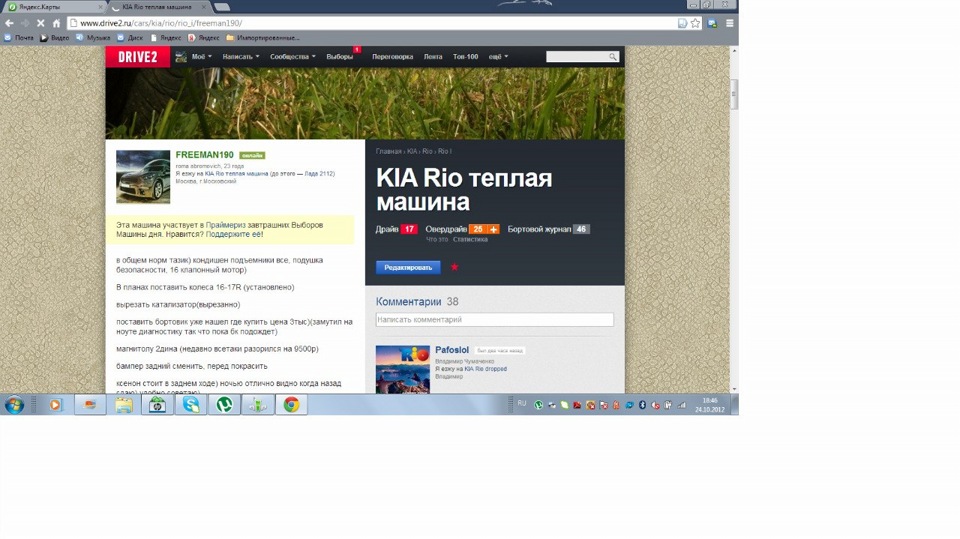Open the Chrome menu (three lines) icon
The width and height of the screenshot is (960, 539).
coord(730,23)
